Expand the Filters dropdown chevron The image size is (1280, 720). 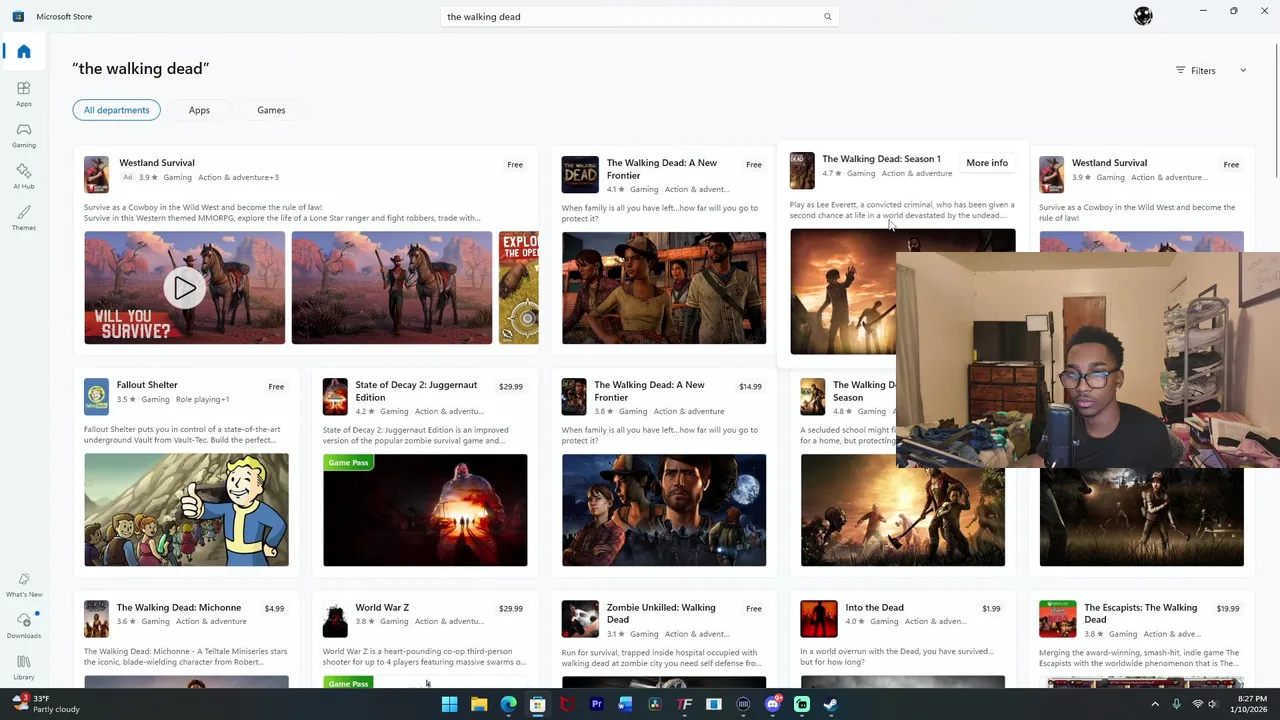(1243, 71)
